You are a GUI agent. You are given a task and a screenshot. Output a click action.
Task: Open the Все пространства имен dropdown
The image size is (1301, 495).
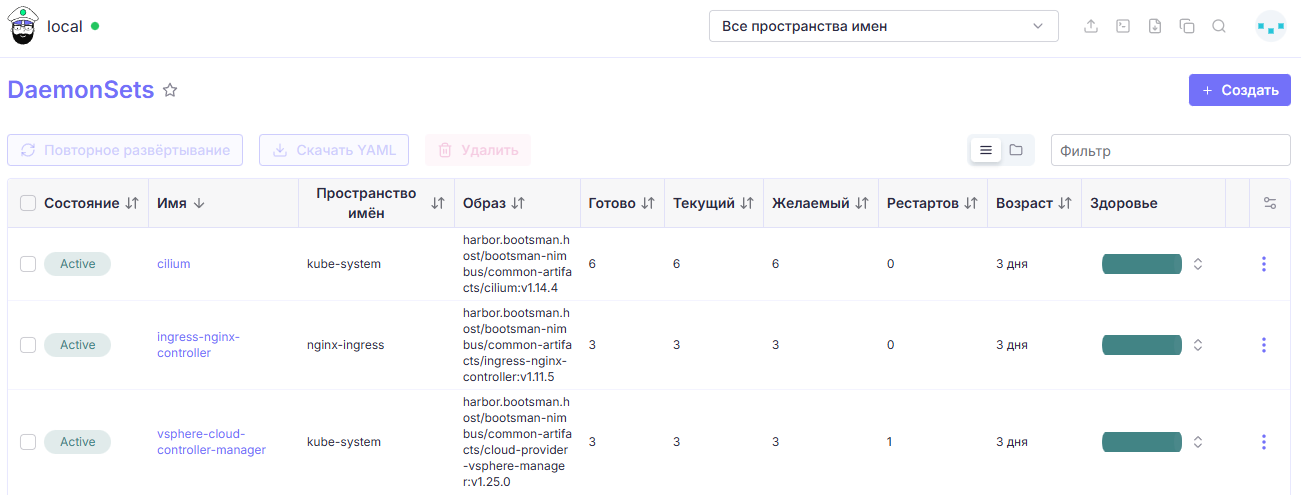[x=883, y=26]
